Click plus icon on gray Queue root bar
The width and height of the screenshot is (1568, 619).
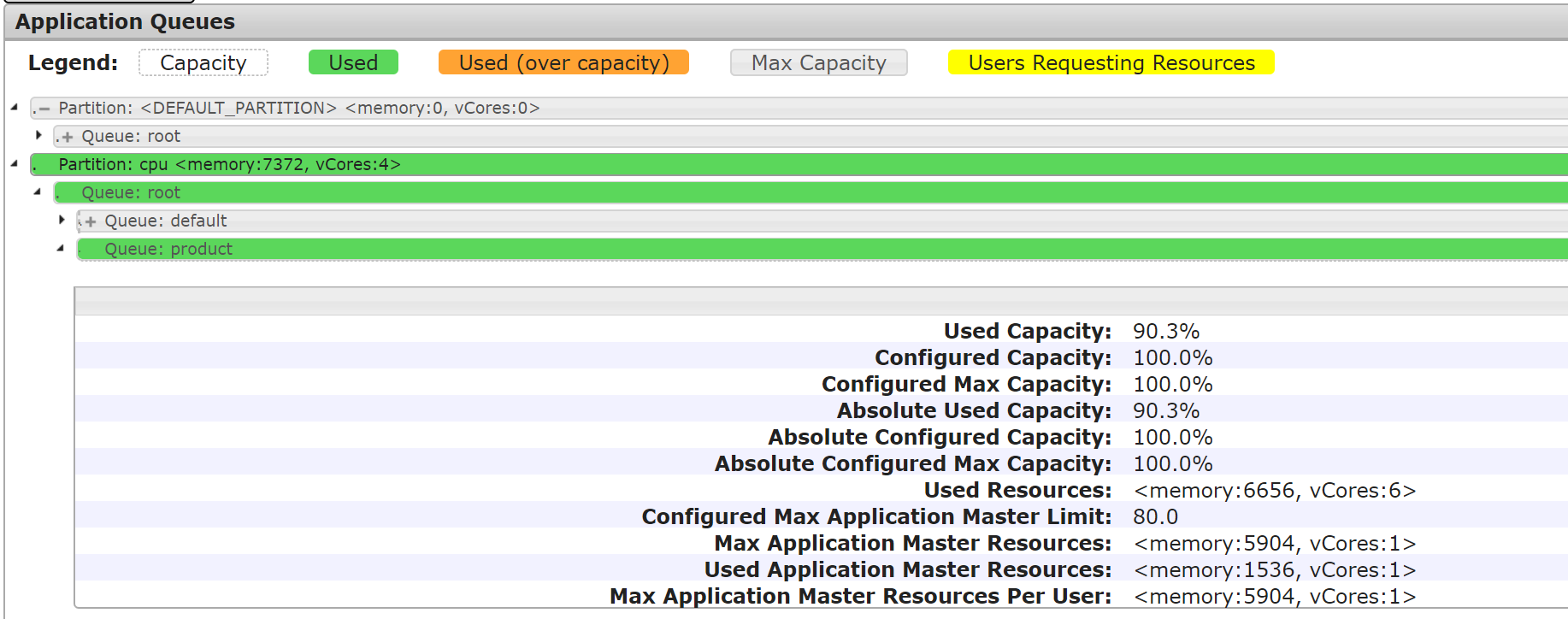coord(68,137)
